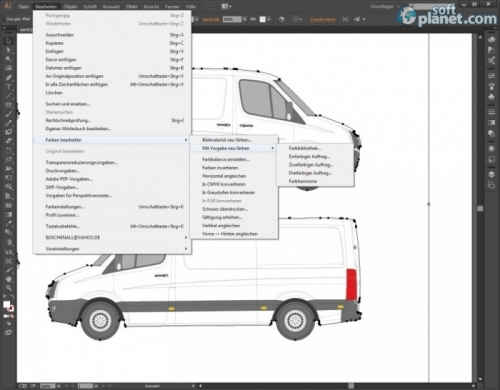
Task: Open the Layers panel icon
Action: pyautogui.click(x=491, y=174)
